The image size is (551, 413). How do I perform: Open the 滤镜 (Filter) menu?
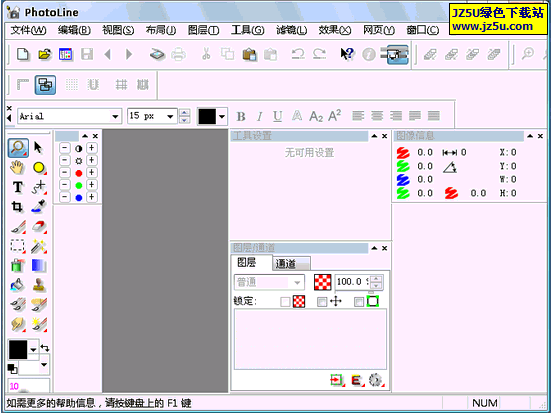pyautogui.click(x=291, y=30)
